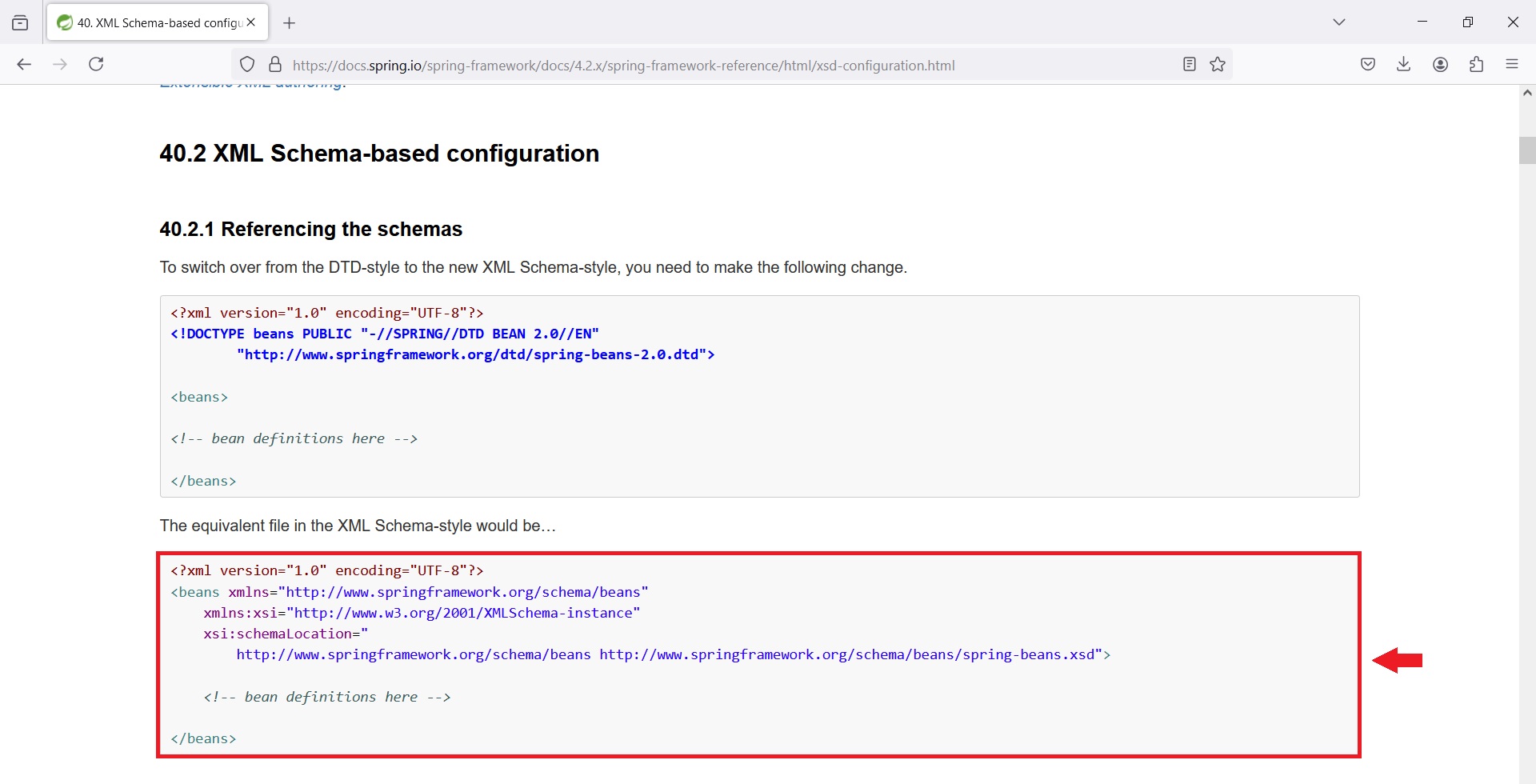View site security padlock information
This screenshot has width=1536, height=784.
point(275,65)
